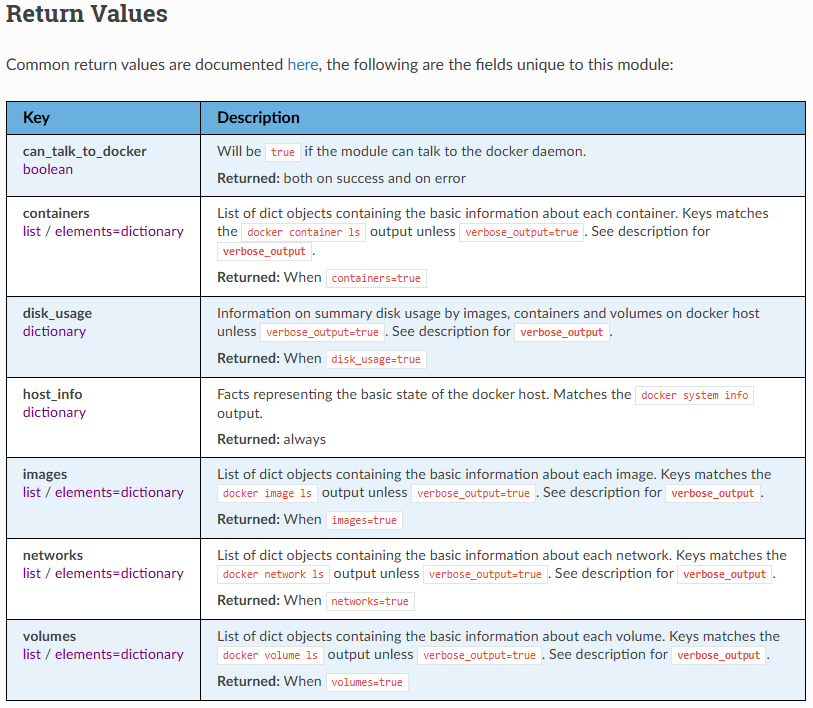Click the "networks=true" returned condition code
This screenshot has width=813, height=708.
pos(370,601)
